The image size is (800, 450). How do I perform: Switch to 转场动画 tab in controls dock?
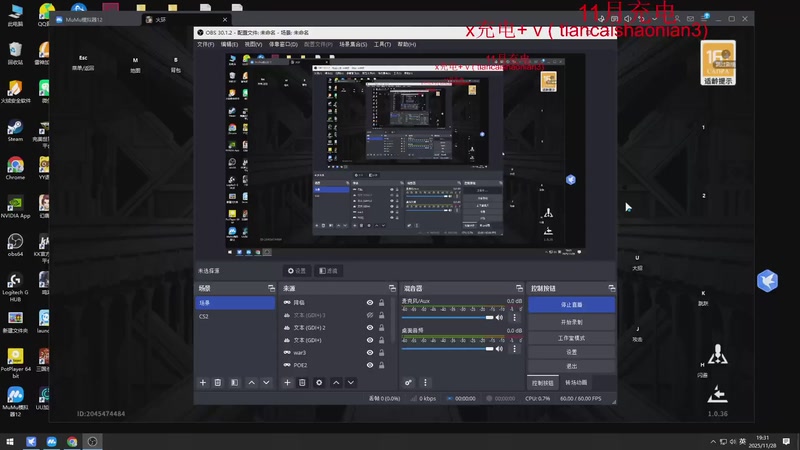576,383
